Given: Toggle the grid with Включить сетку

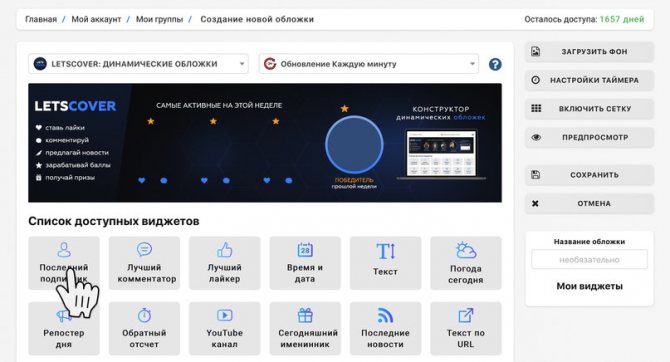Looking at the screenshot, I should [x=589, y=109].
